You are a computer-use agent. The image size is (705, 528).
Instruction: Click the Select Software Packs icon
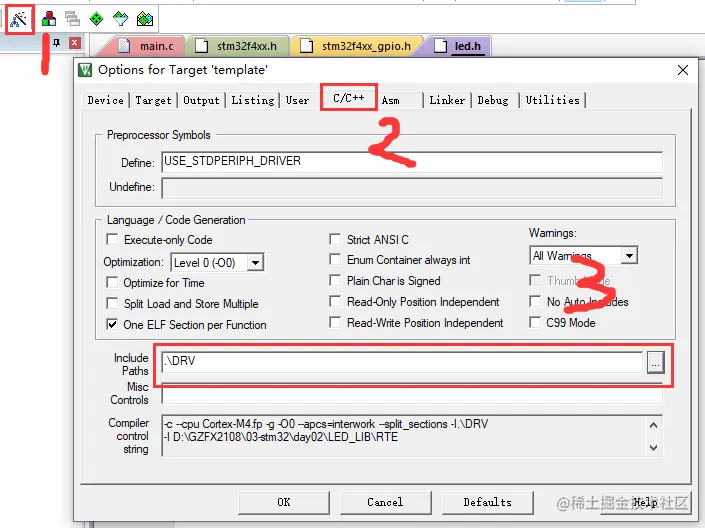pyautogui.click(x=145, y=19)
